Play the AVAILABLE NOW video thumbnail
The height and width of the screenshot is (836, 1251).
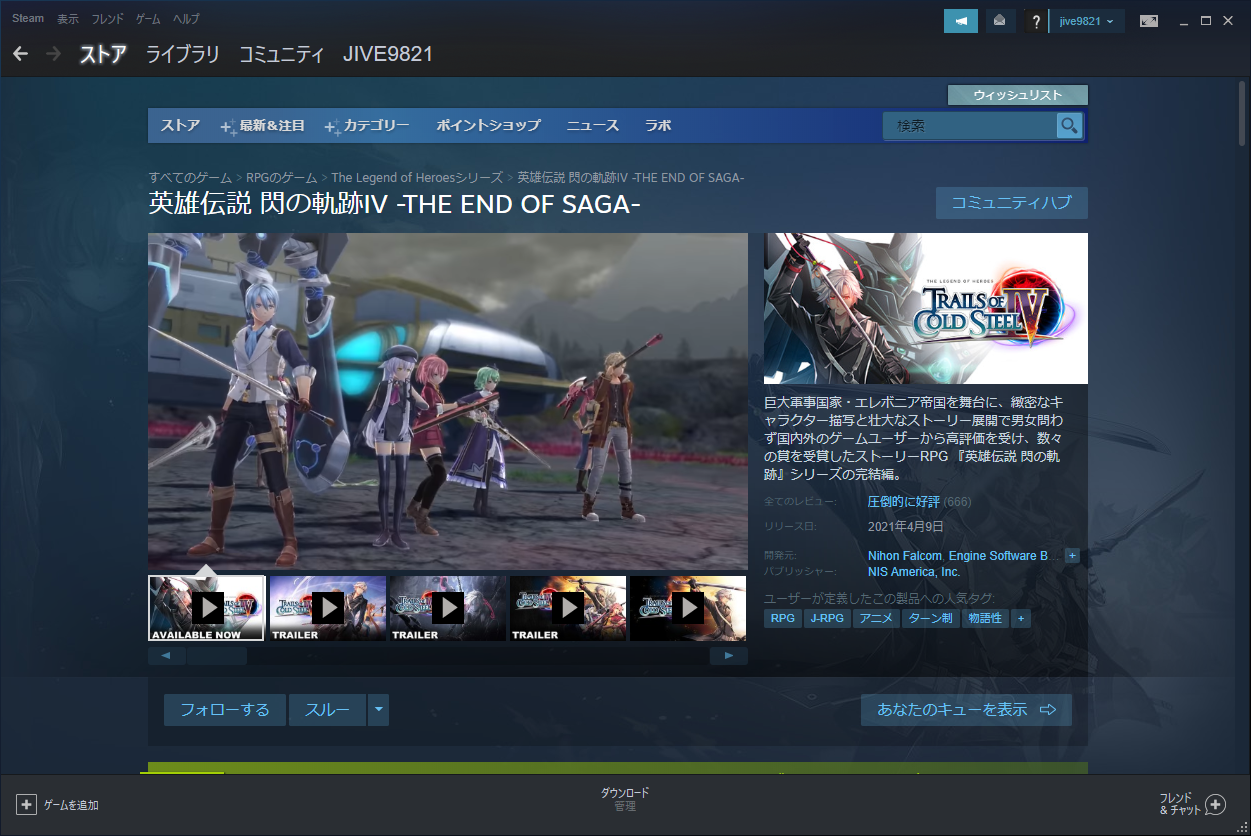point(207,608)
